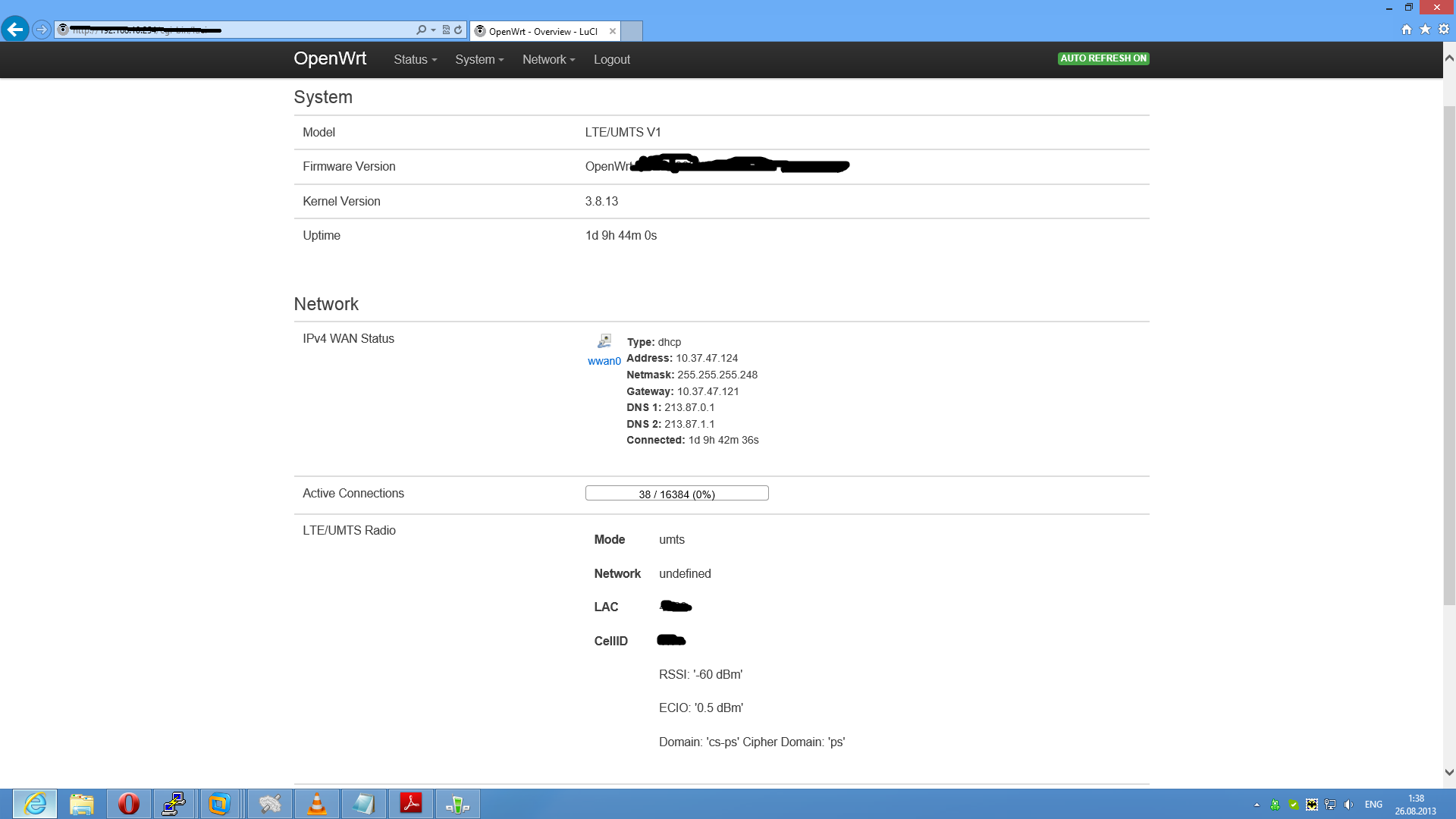Select the uptime value 1d 9h 44m 0s
Screen dimensions: 1456x819
[621, 236]
